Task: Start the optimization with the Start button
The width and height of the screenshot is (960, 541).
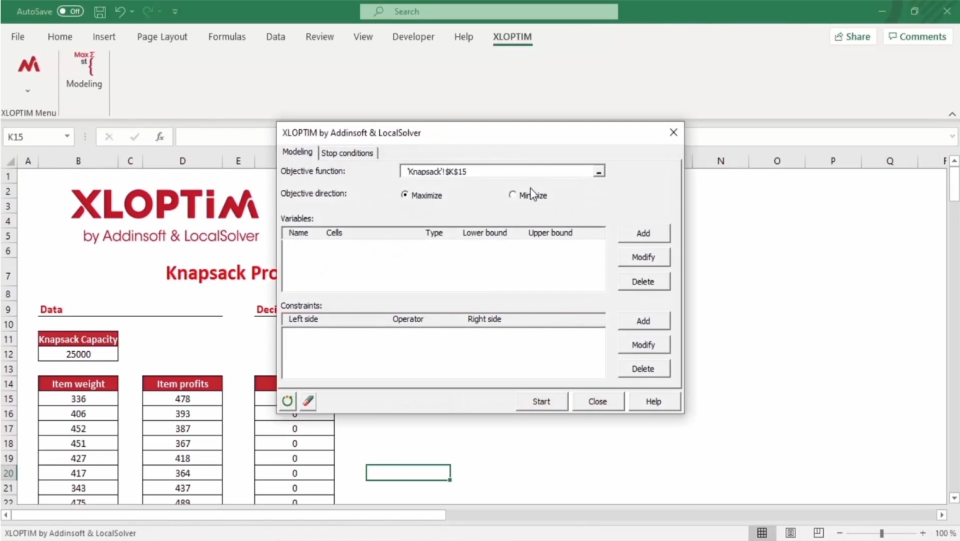Action: click(541, 401)
